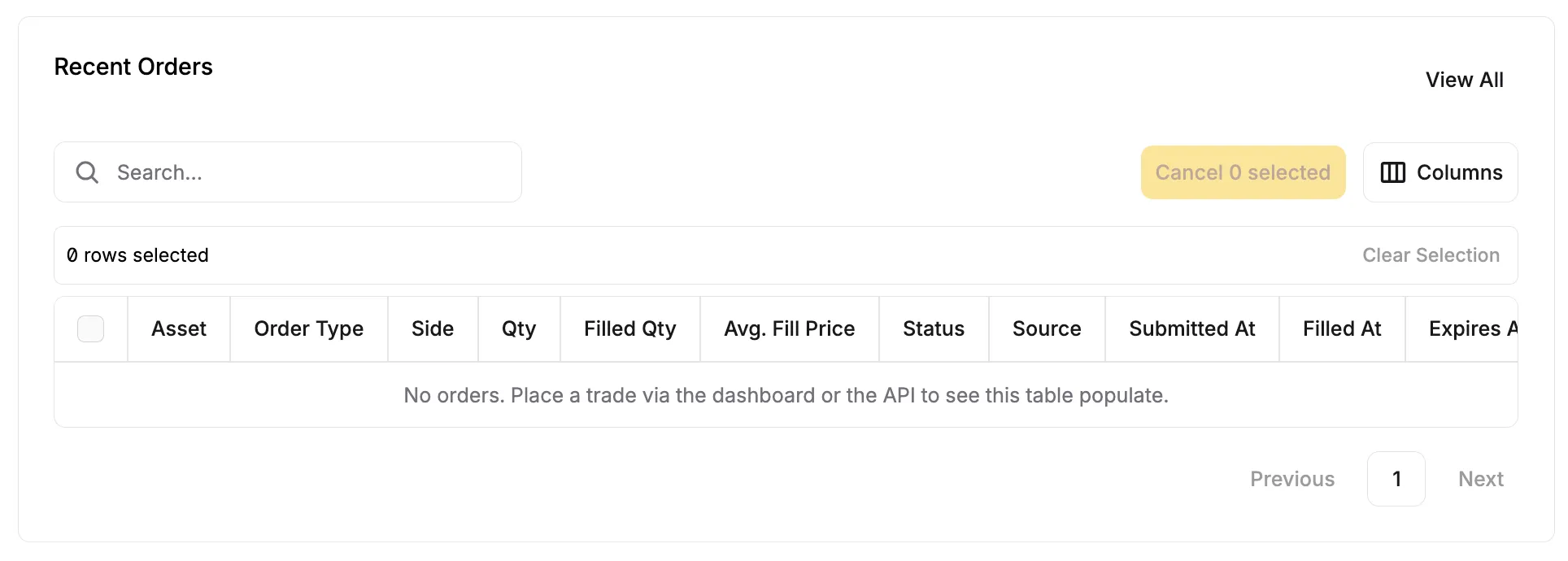Open the Columns visibility dropdown
This screenshot has width=1568, height=561.
coord(1440,172)
